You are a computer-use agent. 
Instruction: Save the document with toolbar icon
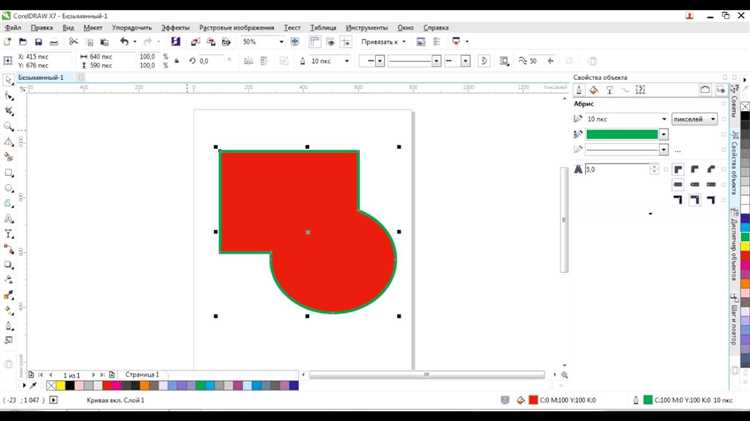coord(38,42)
